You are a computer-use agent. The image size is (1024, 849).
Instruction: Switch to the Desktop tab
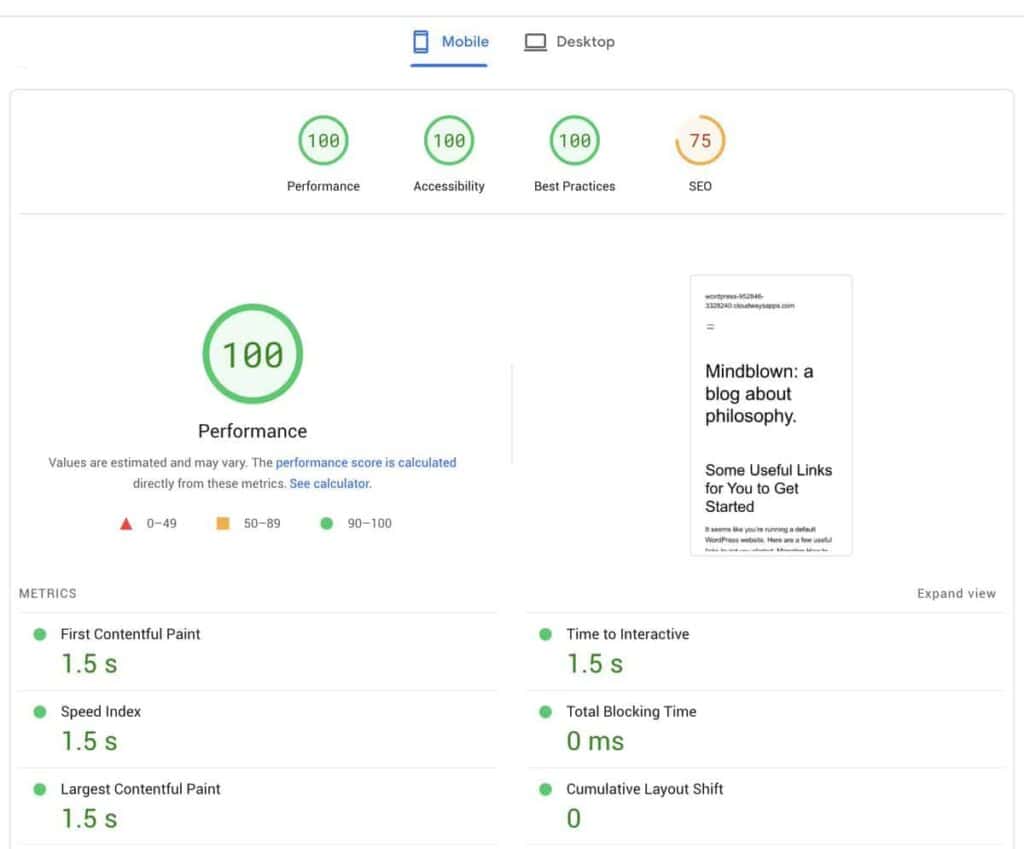pos(570,42)
